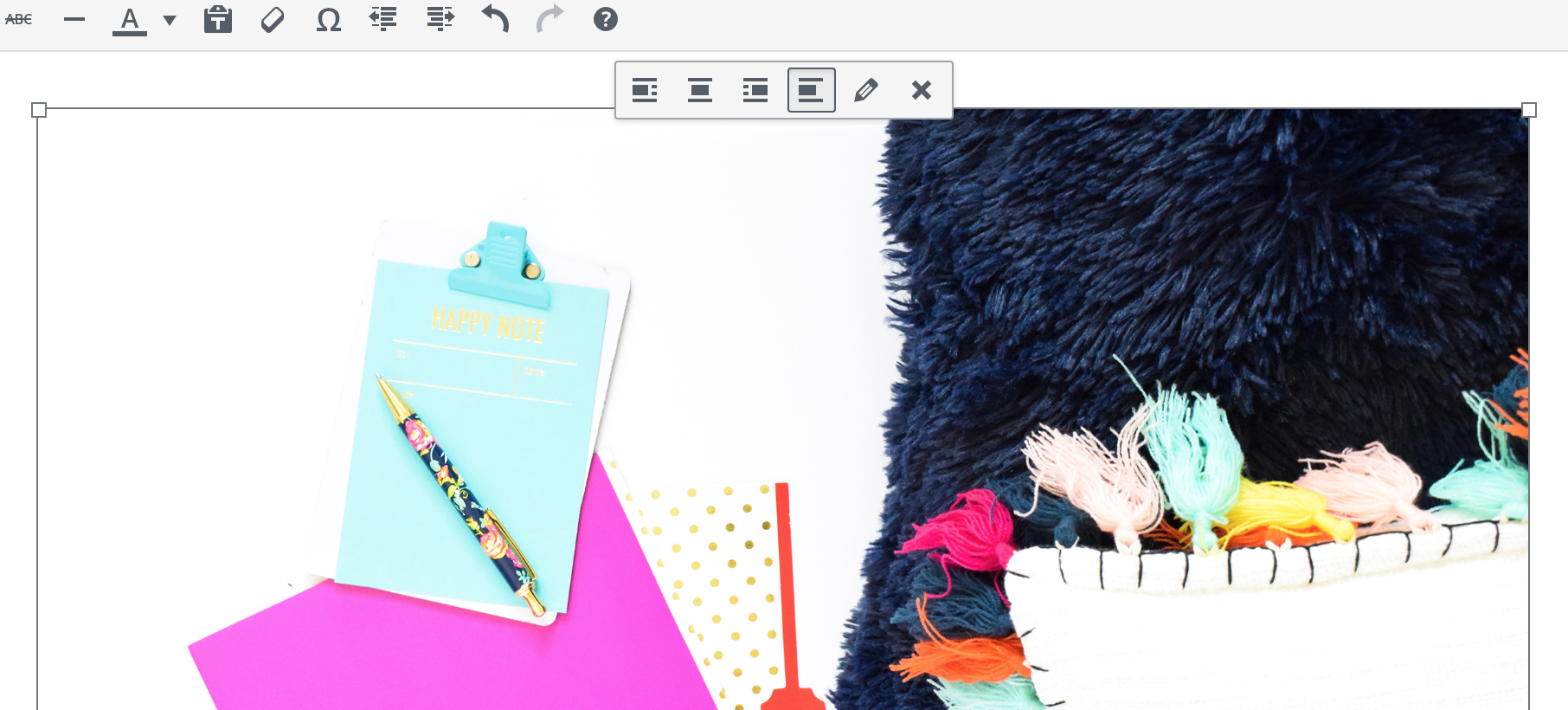Undo the last action

click(x=495, y=19)
